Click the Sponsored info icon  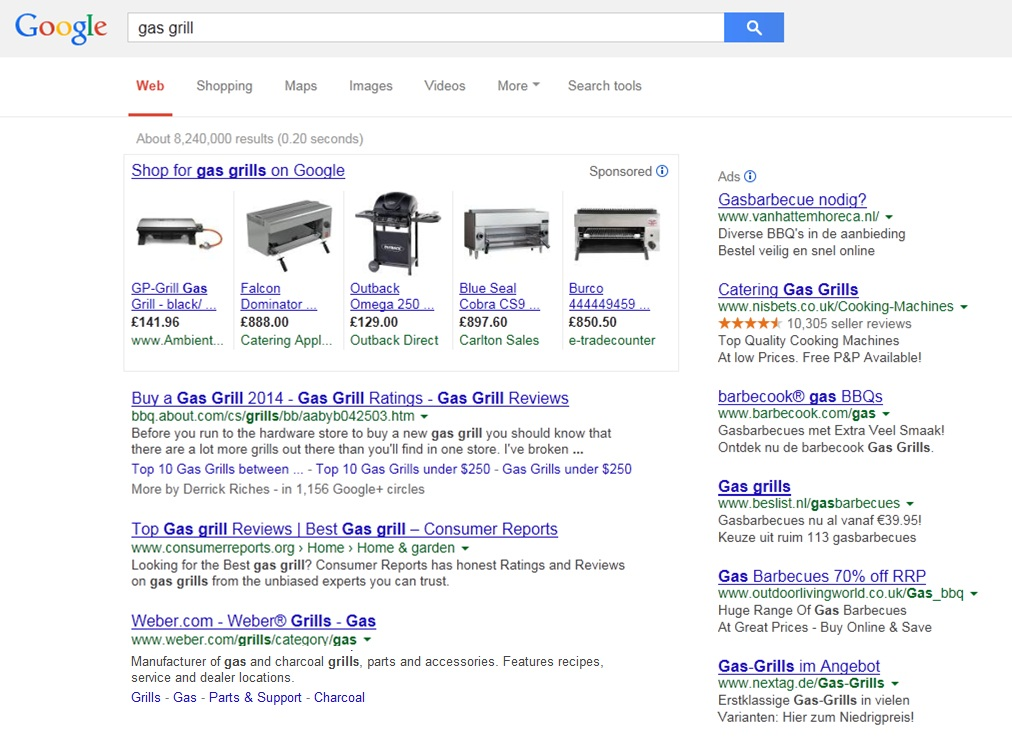pyautogui.click(x=662, y=171)
